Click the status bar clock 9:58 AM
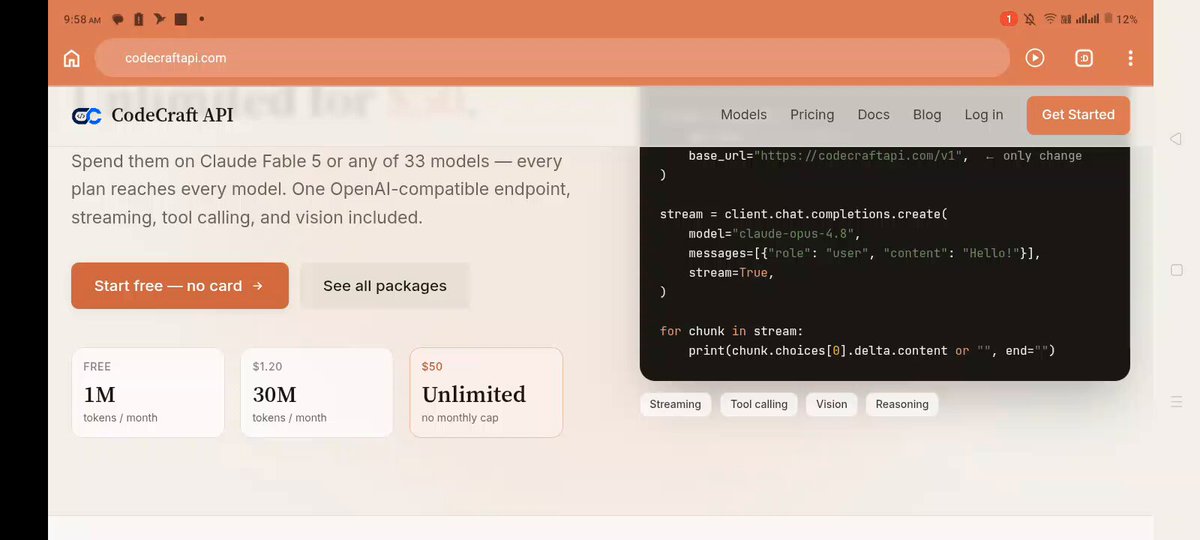The height and width of the screenshot is (540, 1200). [82, 19]
